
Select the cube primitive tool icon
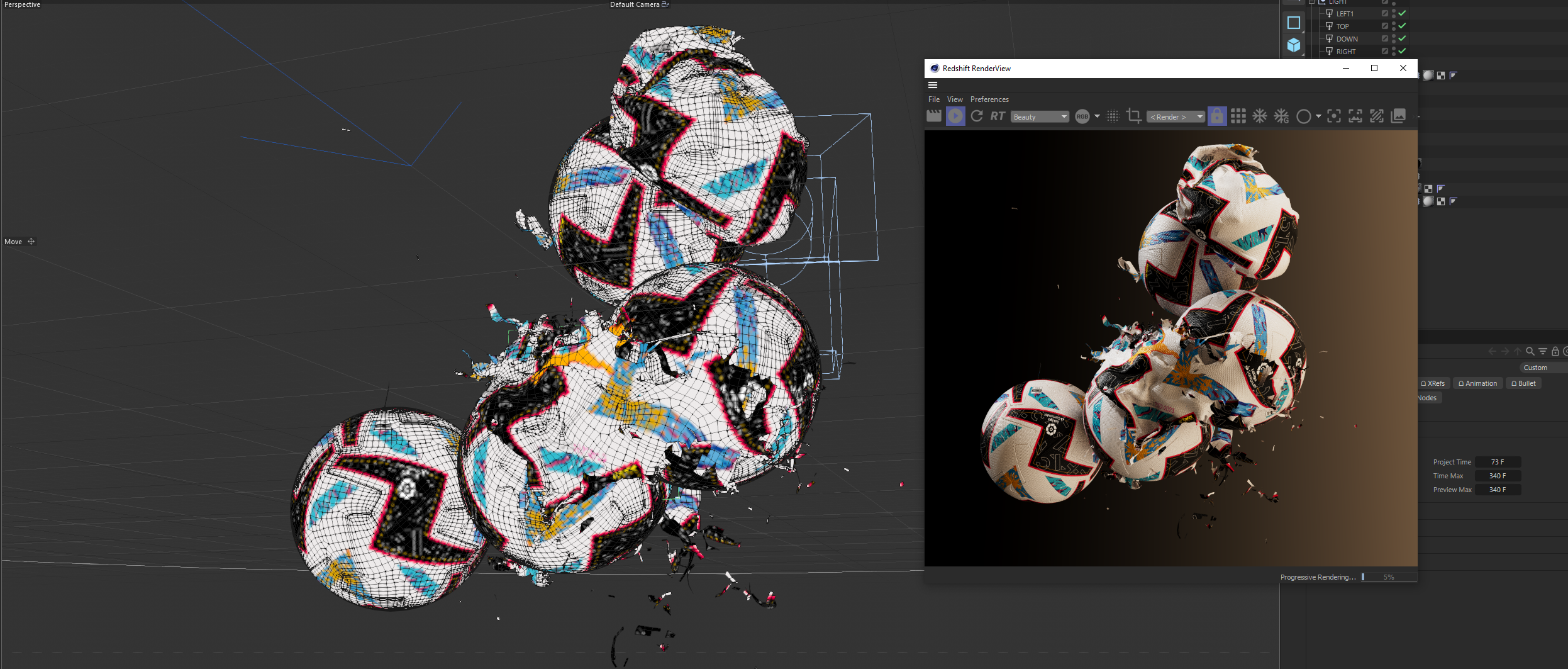(1293, 45)
